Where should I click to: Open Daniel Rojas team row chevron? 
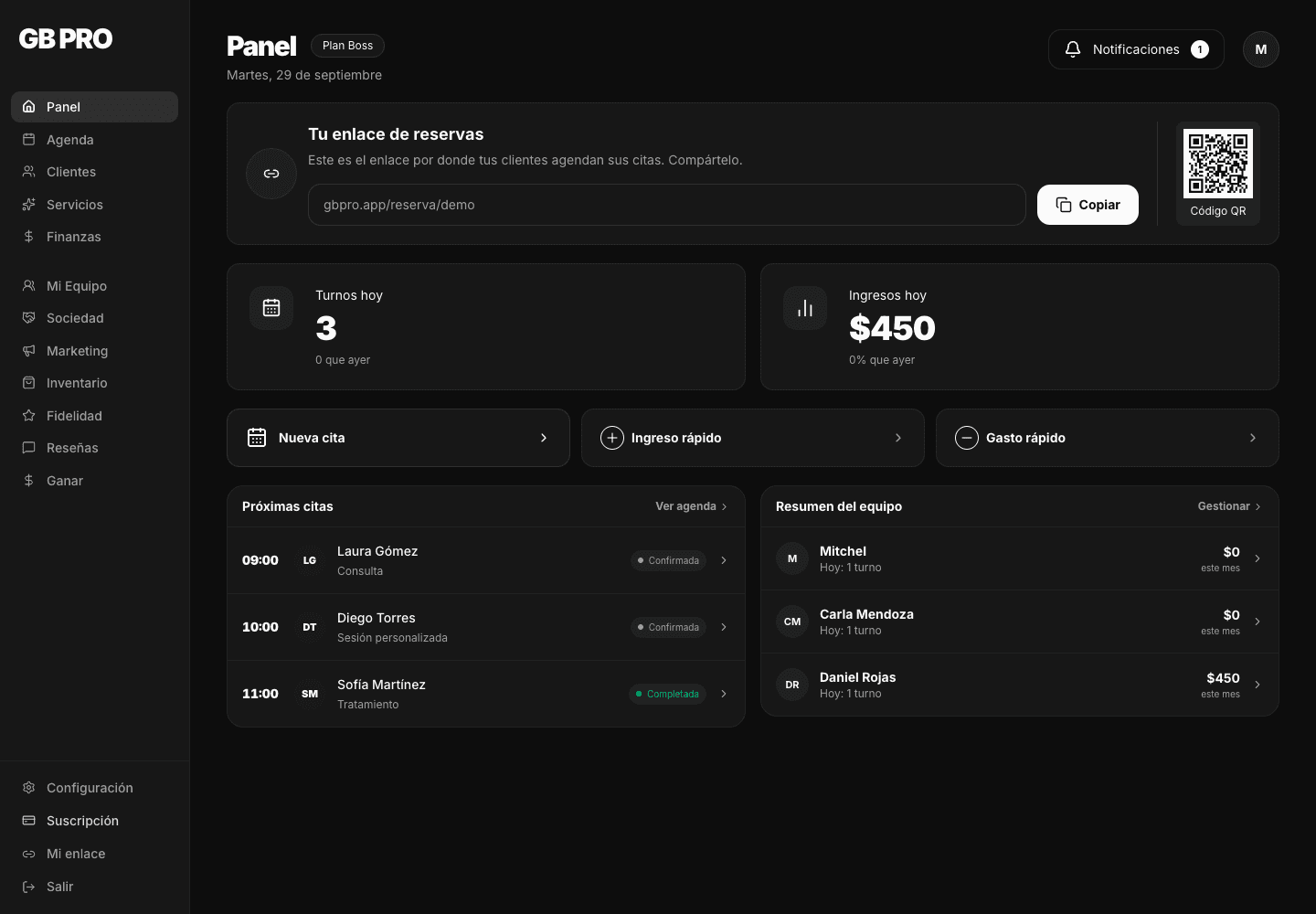1258,685
